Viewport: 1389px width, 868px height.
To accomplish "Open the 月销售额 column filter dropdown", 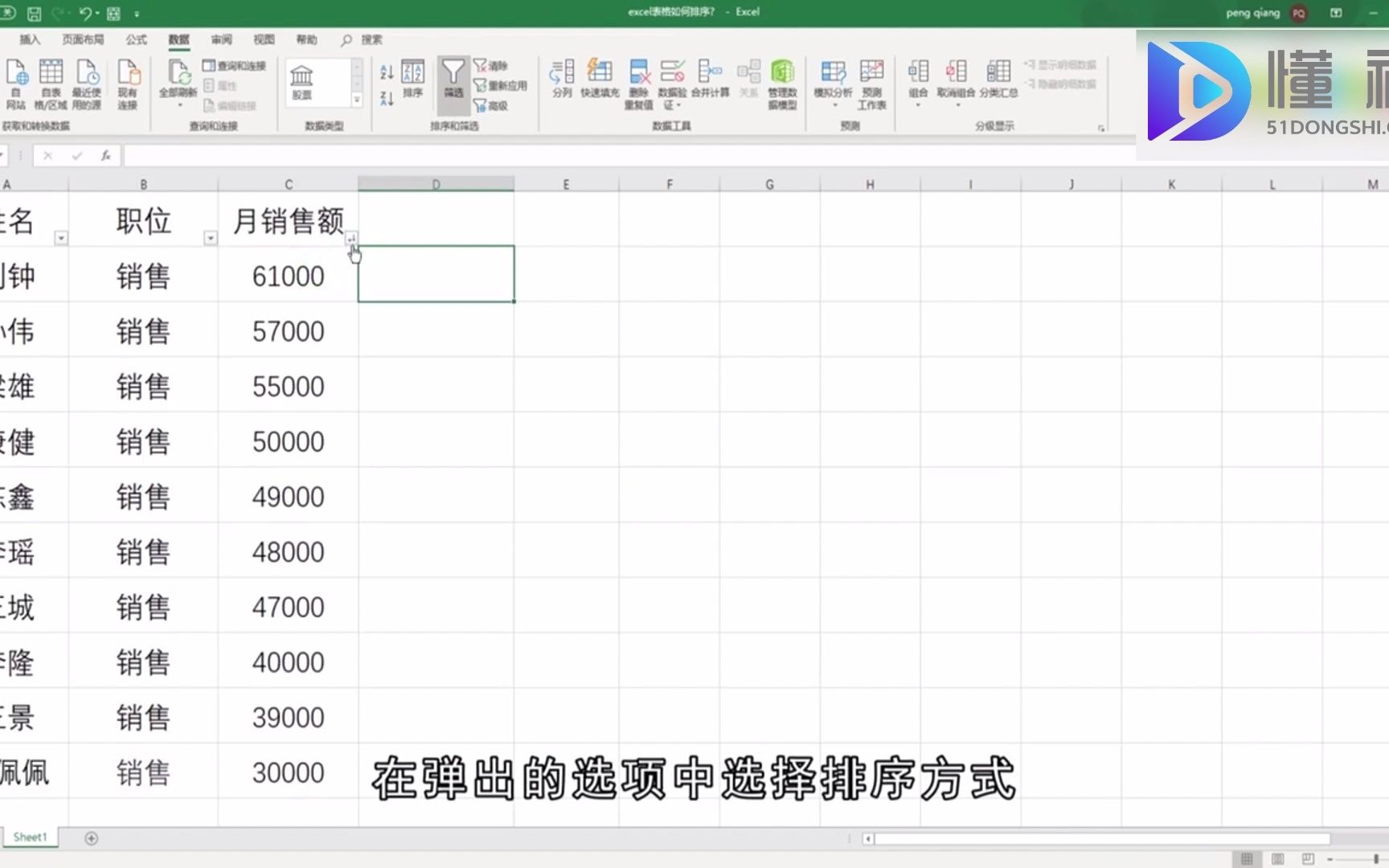I will [x=351, y=238].
